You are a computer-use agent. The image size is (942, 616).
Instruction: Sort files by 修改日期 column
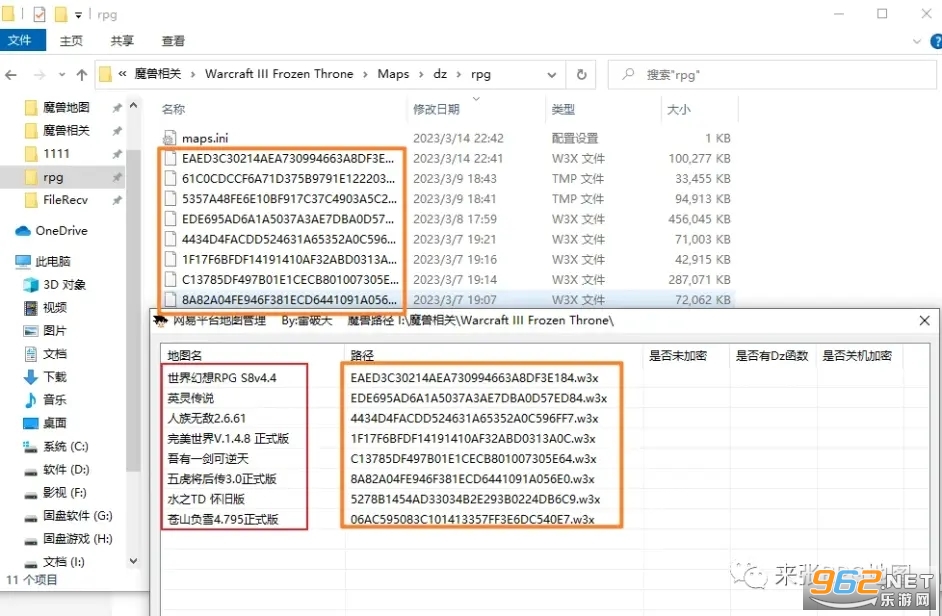pyautogui.click(x=436, y=109)
